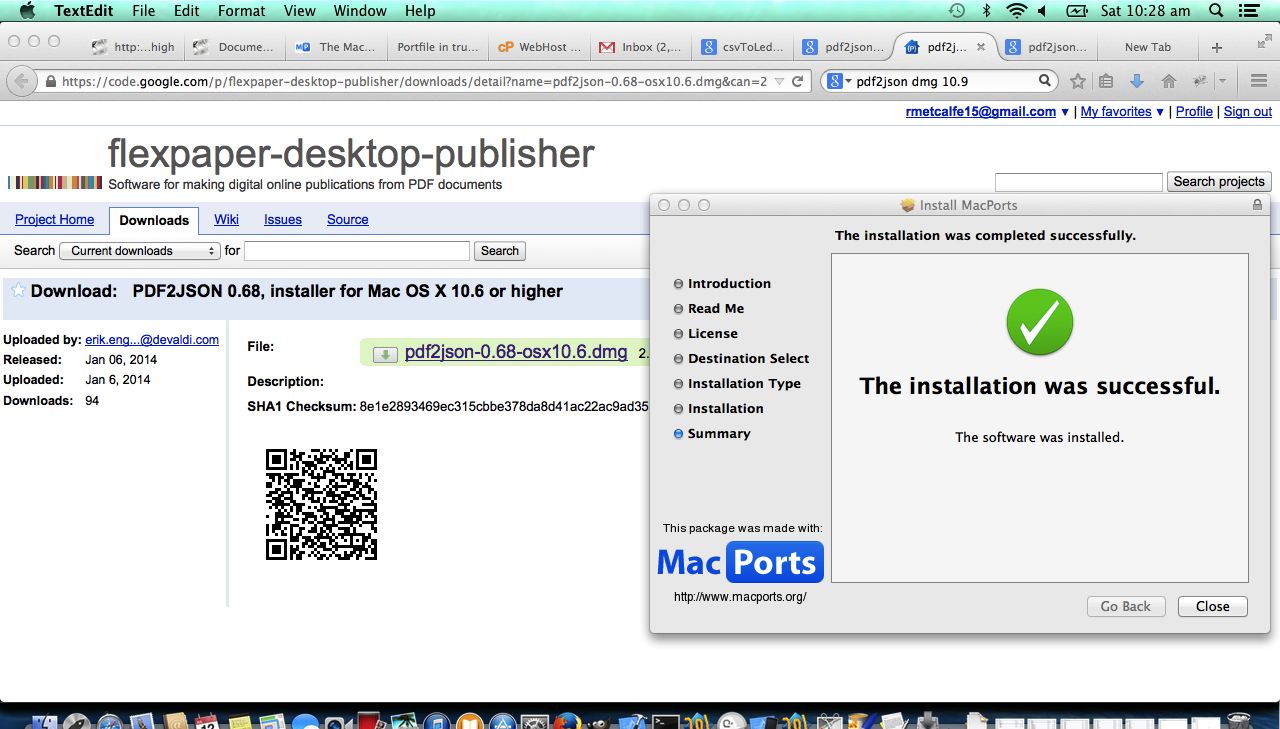Click the Sign out link

(1248, 112)
